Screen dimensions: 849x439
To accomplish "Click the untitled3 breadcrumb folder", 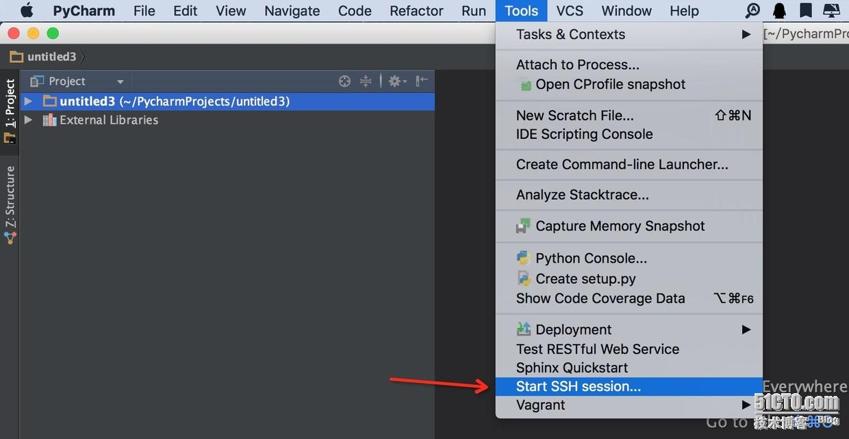I will coord(43,57).
